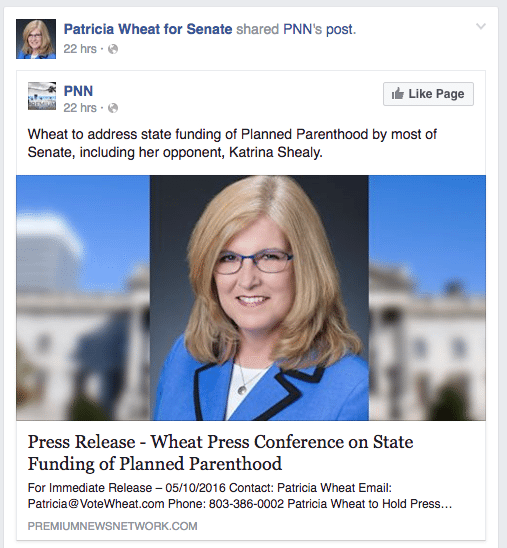Image resolution: width=507 pixels, height=548 pixels.
Task: Like the PNN page
Action: click(428, 94)
